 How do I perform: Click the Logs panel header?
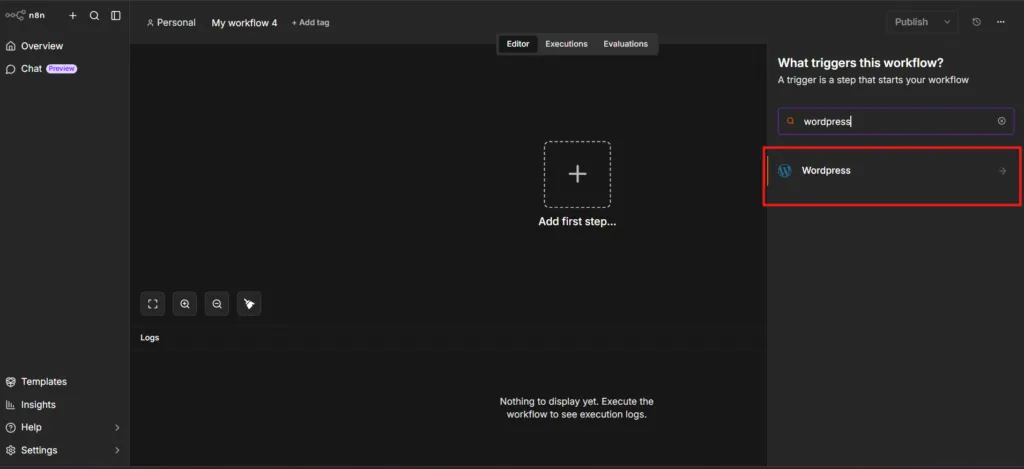pos(150,338)
